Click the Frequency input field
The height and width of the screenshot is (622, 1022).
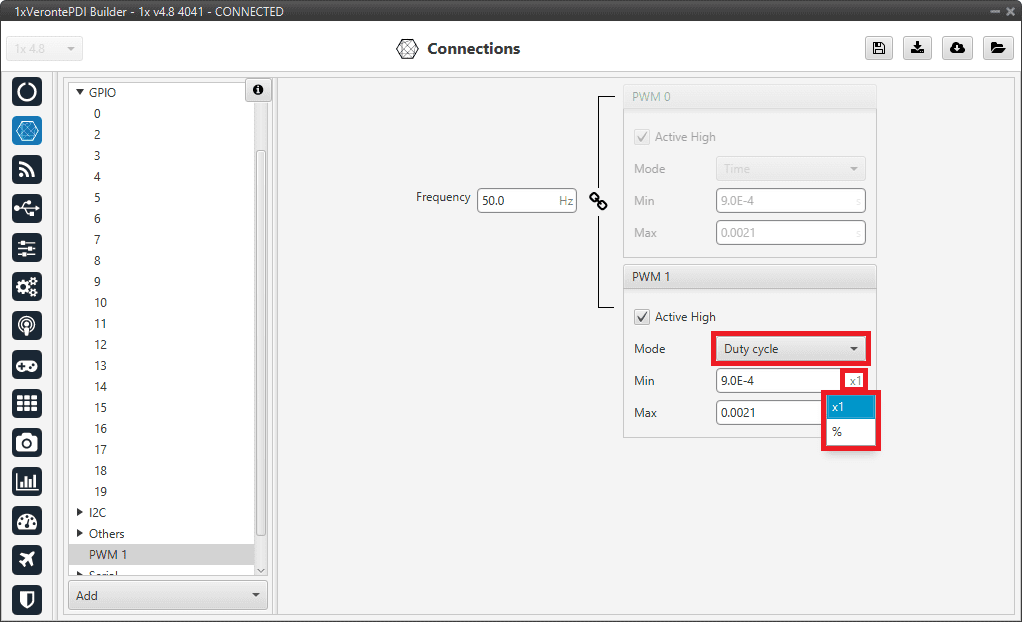point(516,201)
